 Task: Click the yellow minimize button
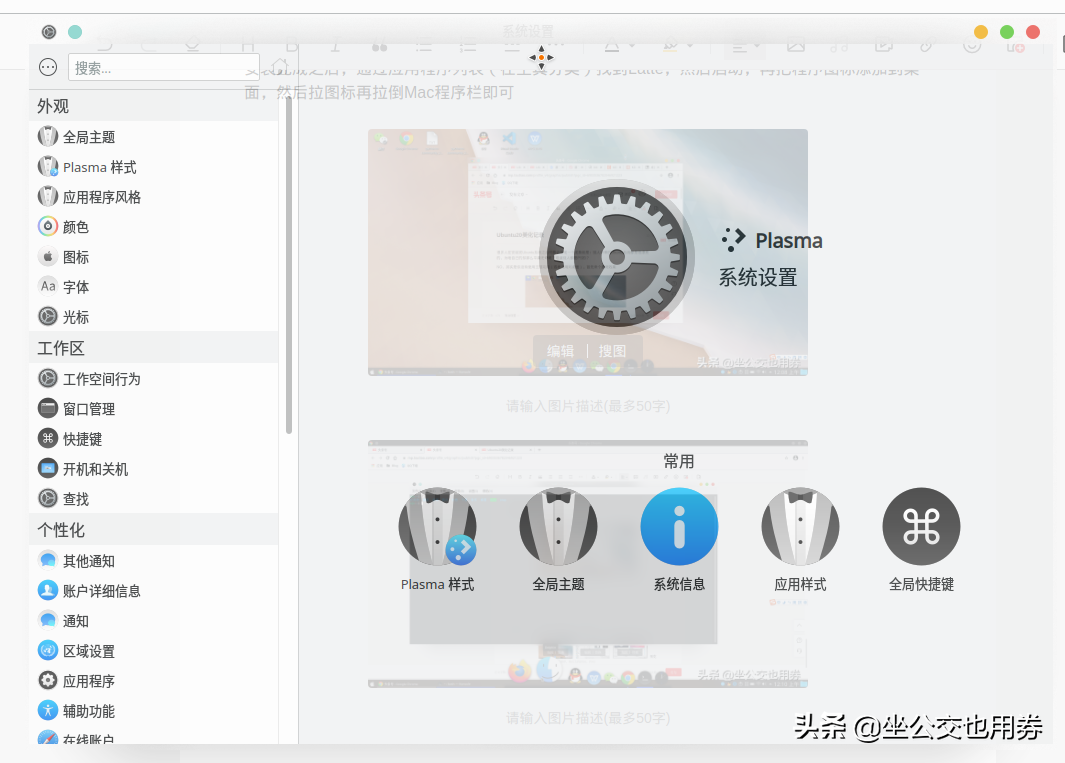pyautogui.click(x=981, y=32)
